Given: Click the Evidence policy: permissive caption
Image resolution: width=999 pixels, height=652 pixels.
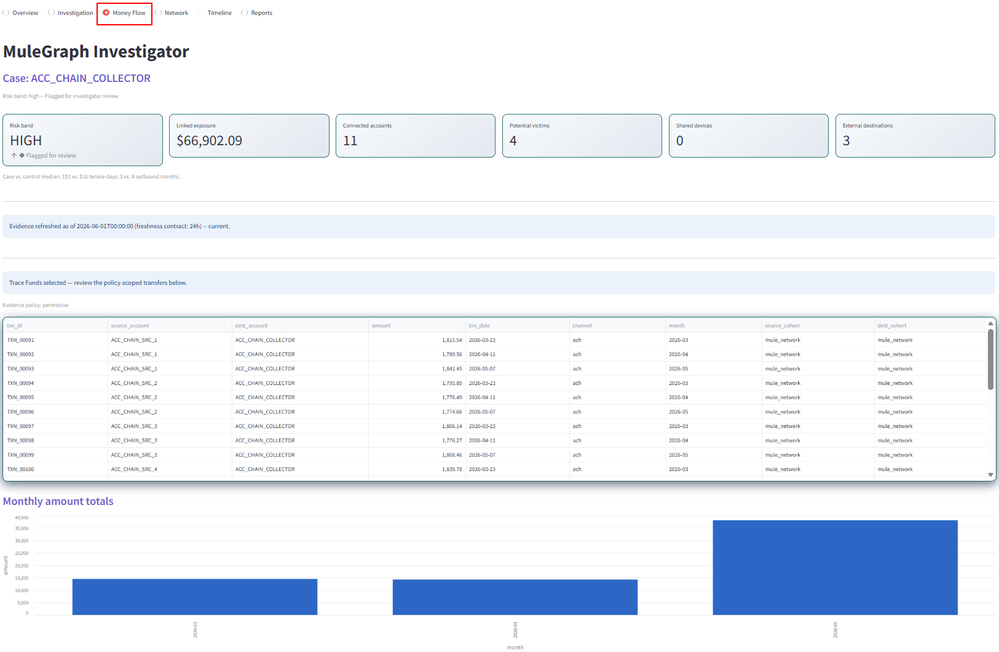Looking at the screenshot, I should click(x=36, y=305).
